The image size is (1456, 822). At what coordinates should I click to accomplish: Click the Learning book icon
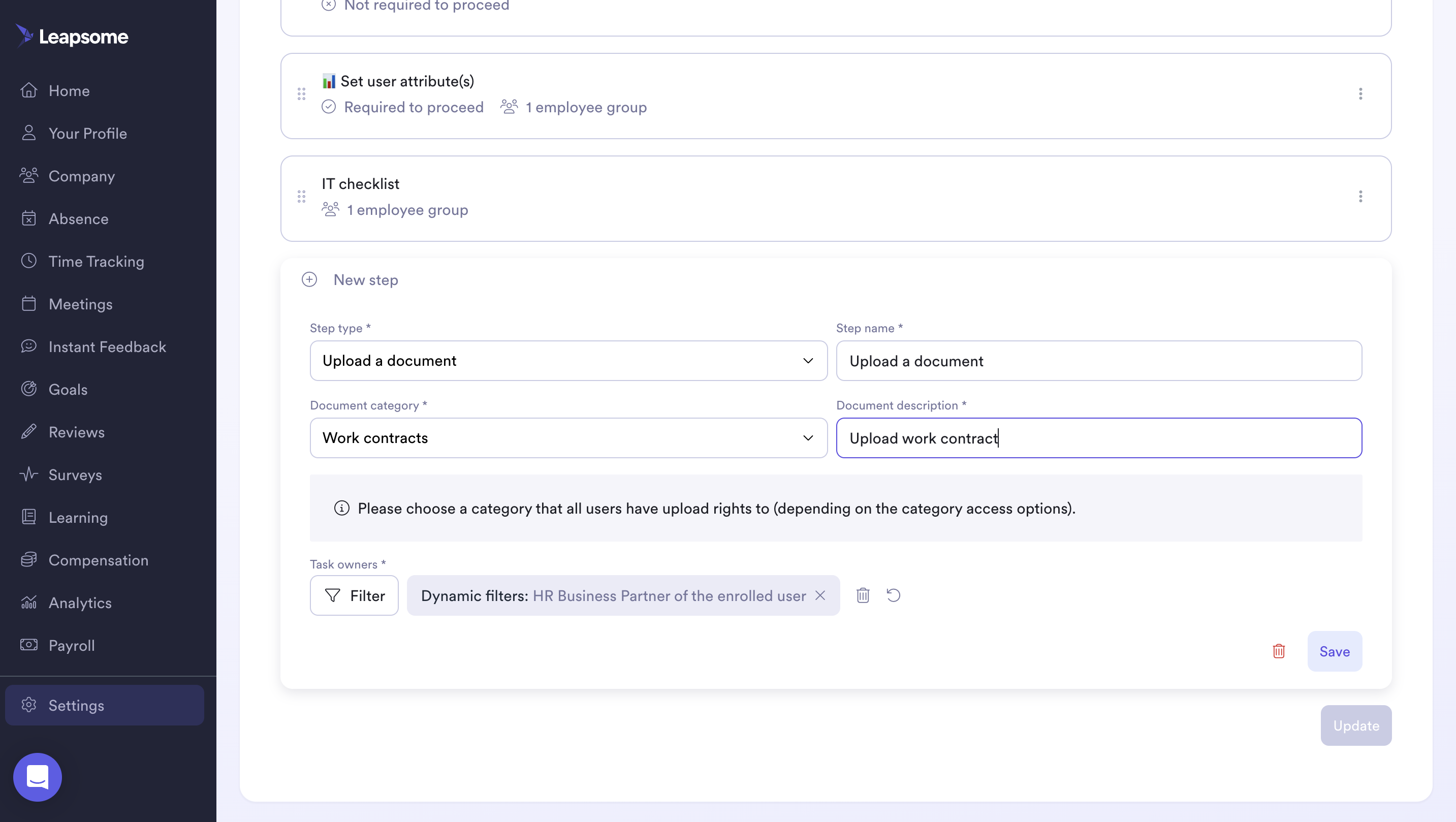(x=29, y=517)
